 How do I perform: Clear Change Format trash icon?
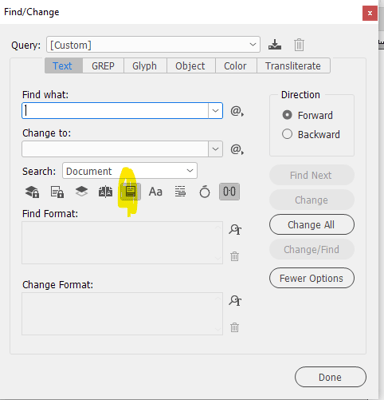tap(235, 327)
